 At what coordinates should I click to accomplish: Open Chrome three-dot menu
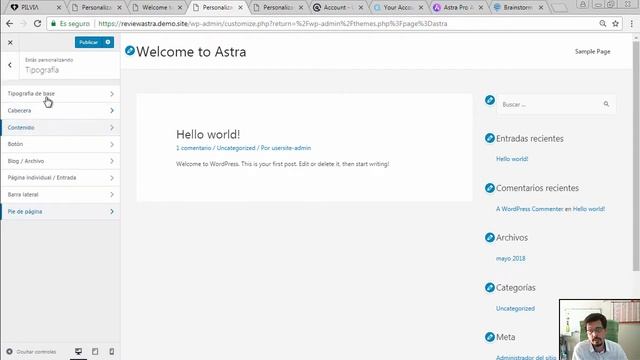click(x=632, y=24)
